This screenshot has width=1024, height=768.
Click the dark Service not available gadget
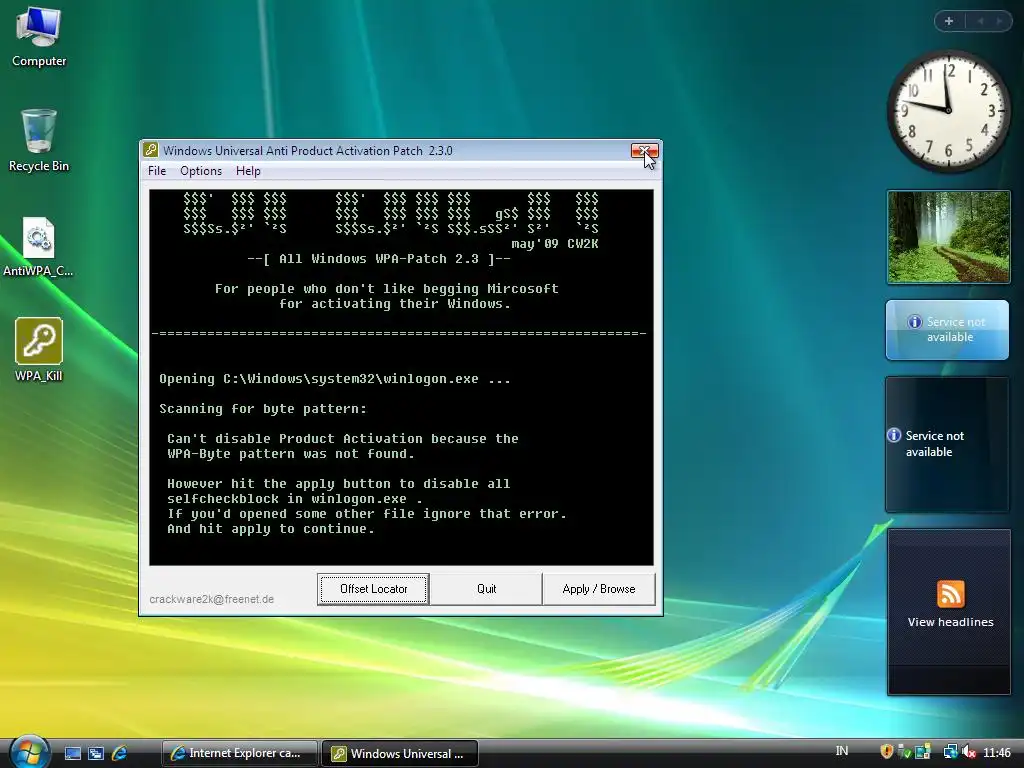click(x=947, y=444)
